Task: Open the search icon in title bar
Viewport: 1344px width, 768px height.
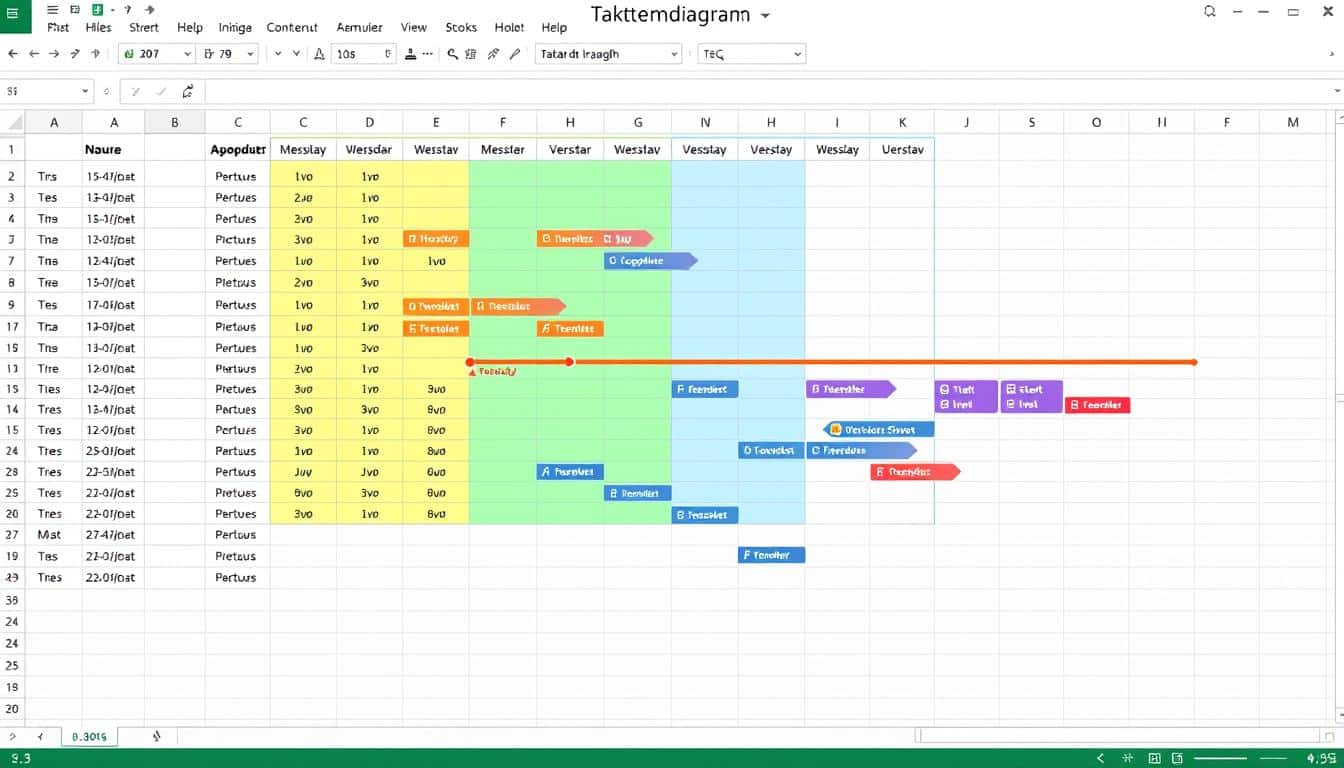Action: click(1210, 12)
